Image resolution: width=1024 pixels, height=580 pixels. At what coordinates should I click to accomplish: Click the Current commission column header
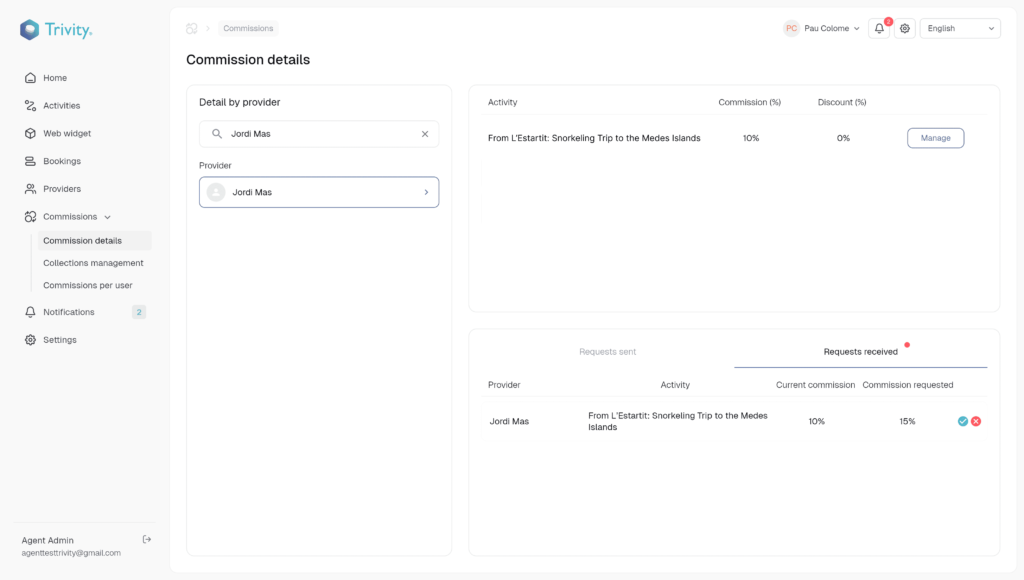pos(815,385)
